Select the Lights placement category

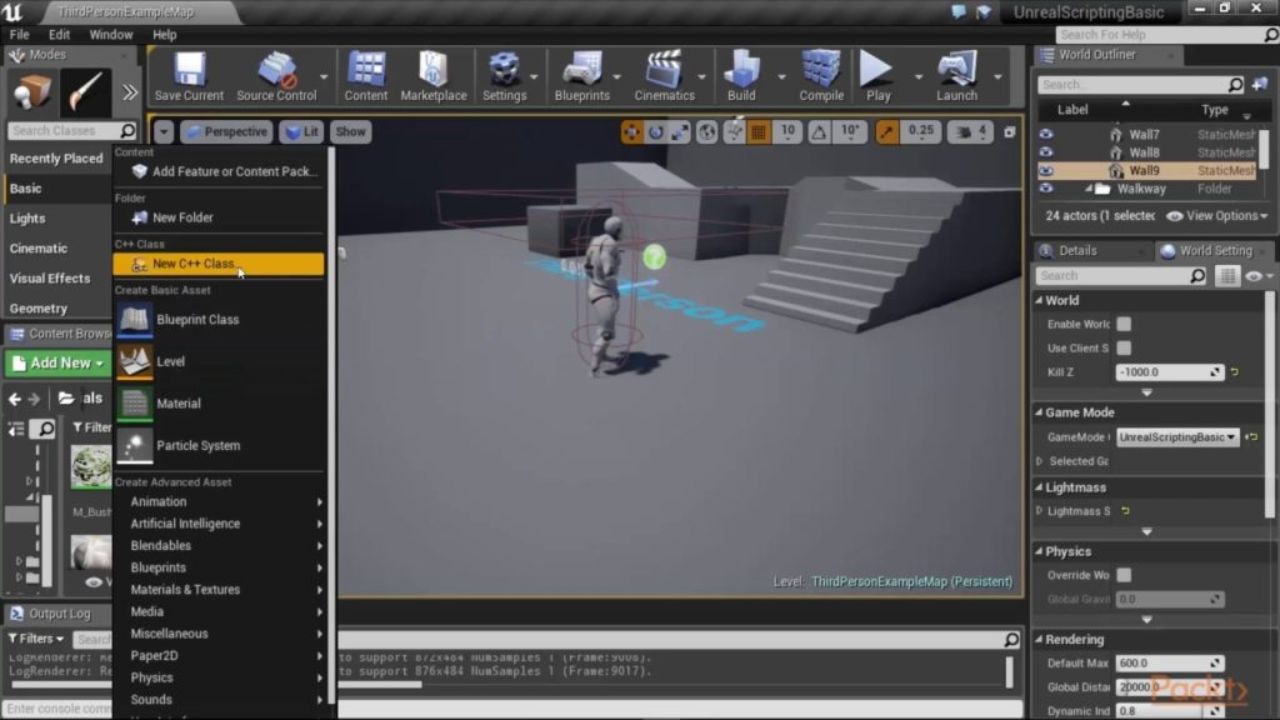(x=28, y=218)
